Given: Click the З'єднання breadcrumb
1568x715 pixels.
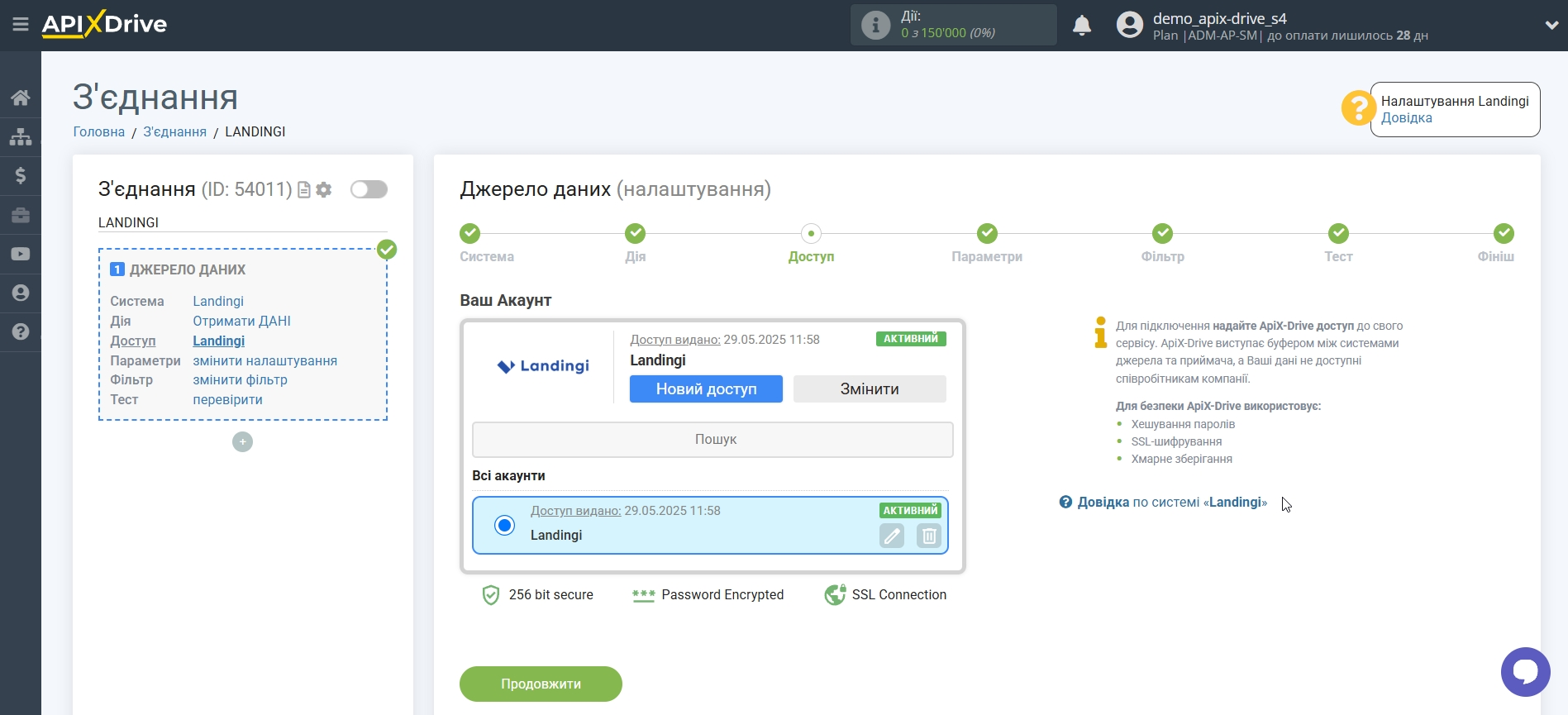Looking at the screenshot, I should click(174, 131).
